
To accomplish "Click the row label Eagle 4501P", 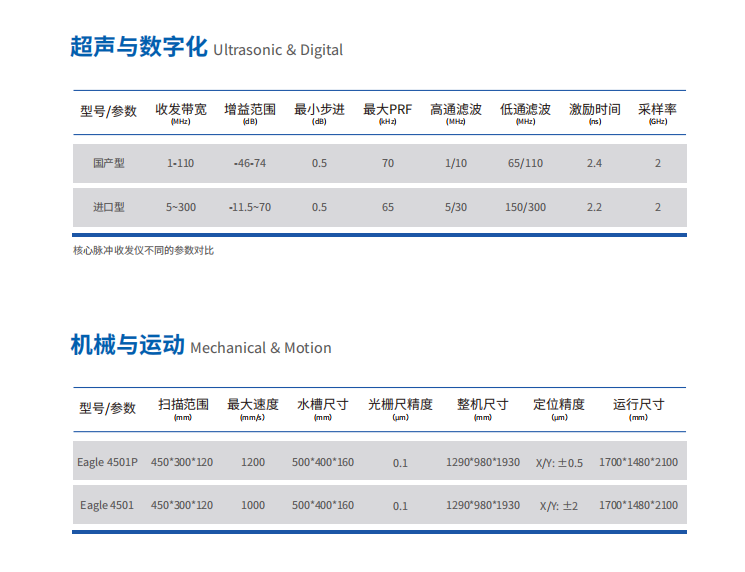I will click(x=107, y=462).
